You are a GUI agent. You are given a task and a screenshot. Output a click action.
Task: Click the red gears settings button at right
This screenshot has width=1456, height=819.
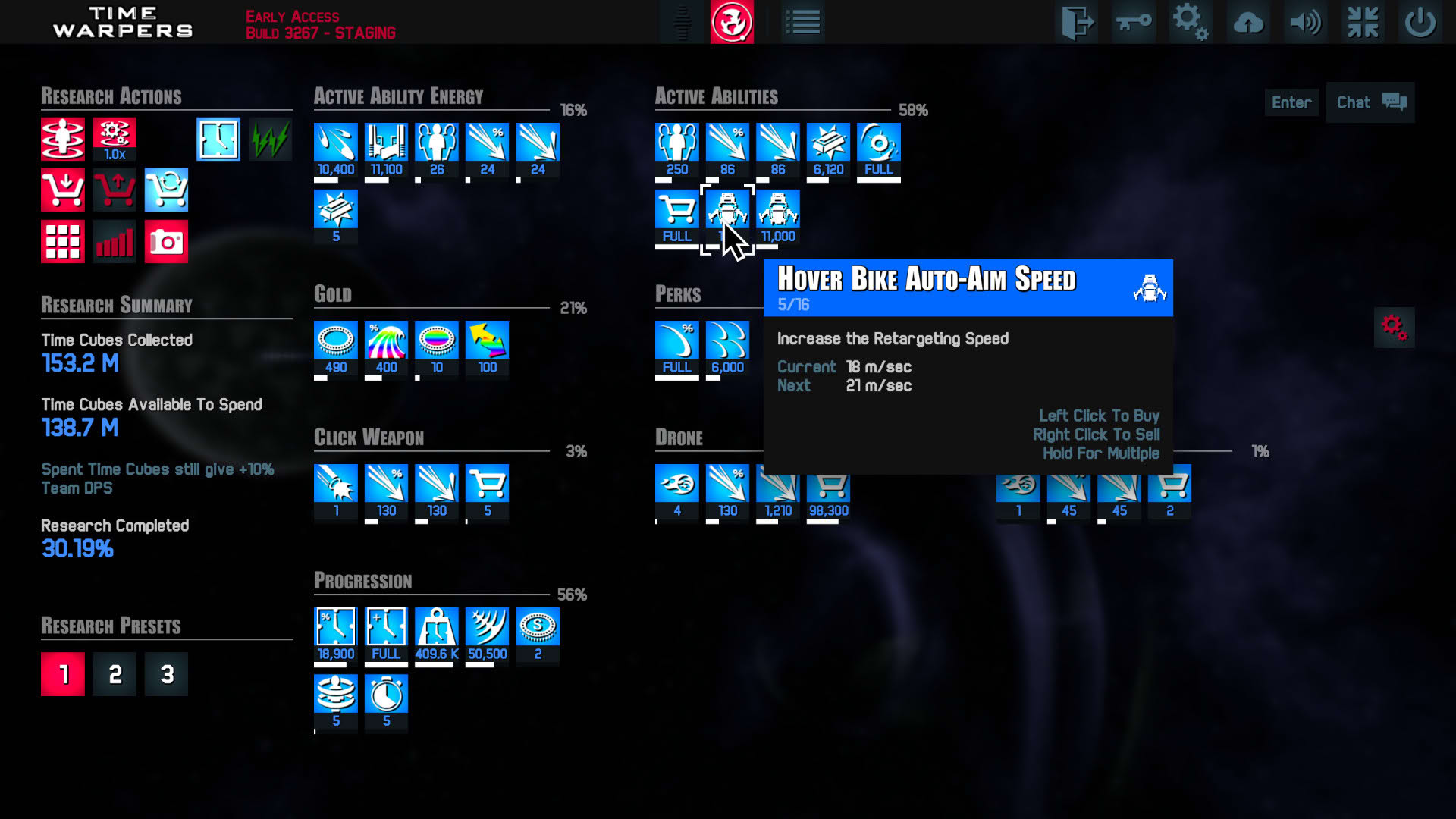click(1394, 328)
